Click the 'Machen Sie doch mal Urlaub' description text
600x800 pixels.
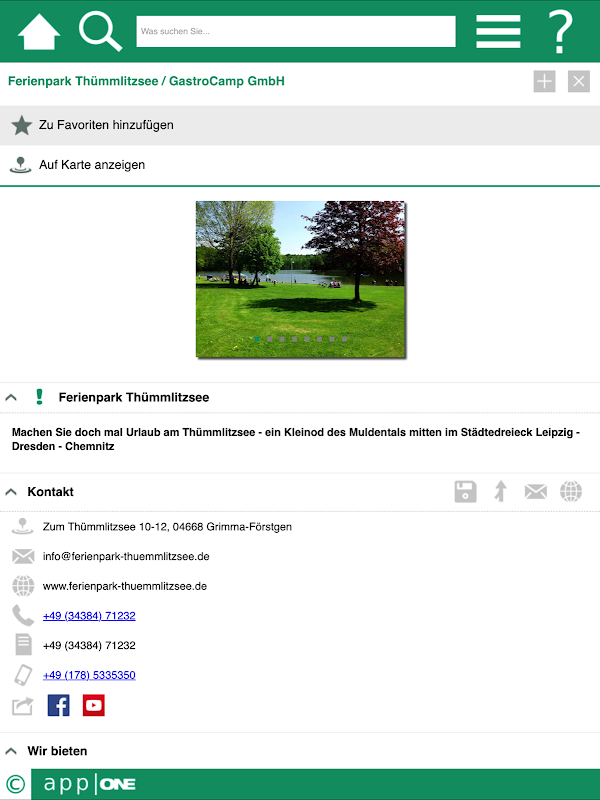click(296, 439)
